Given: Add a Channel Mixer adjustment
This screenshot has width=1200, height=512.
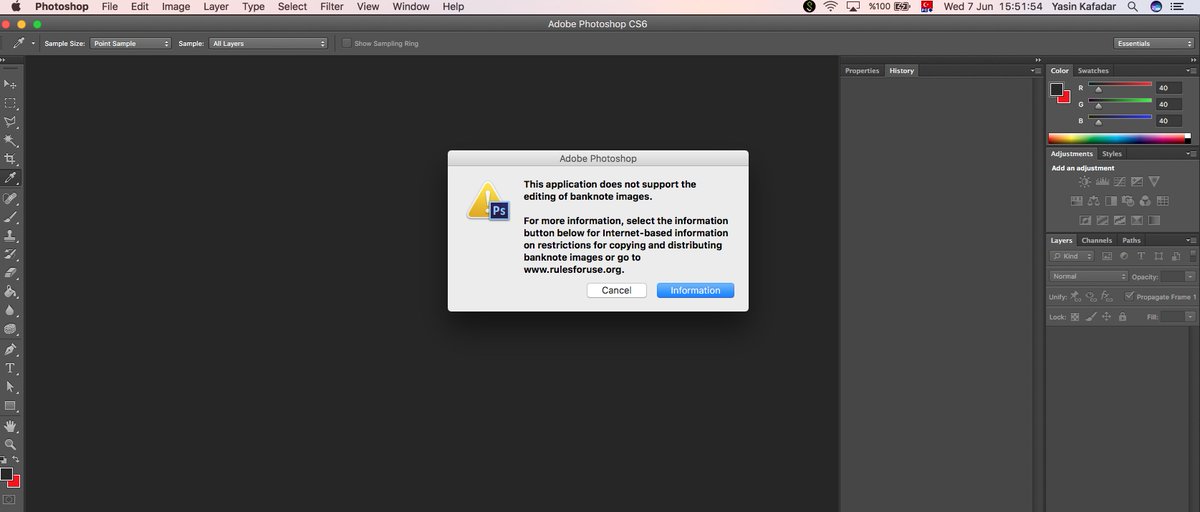Looking at the screenshot, I should pyautogui.click(x=1145, y=200).
